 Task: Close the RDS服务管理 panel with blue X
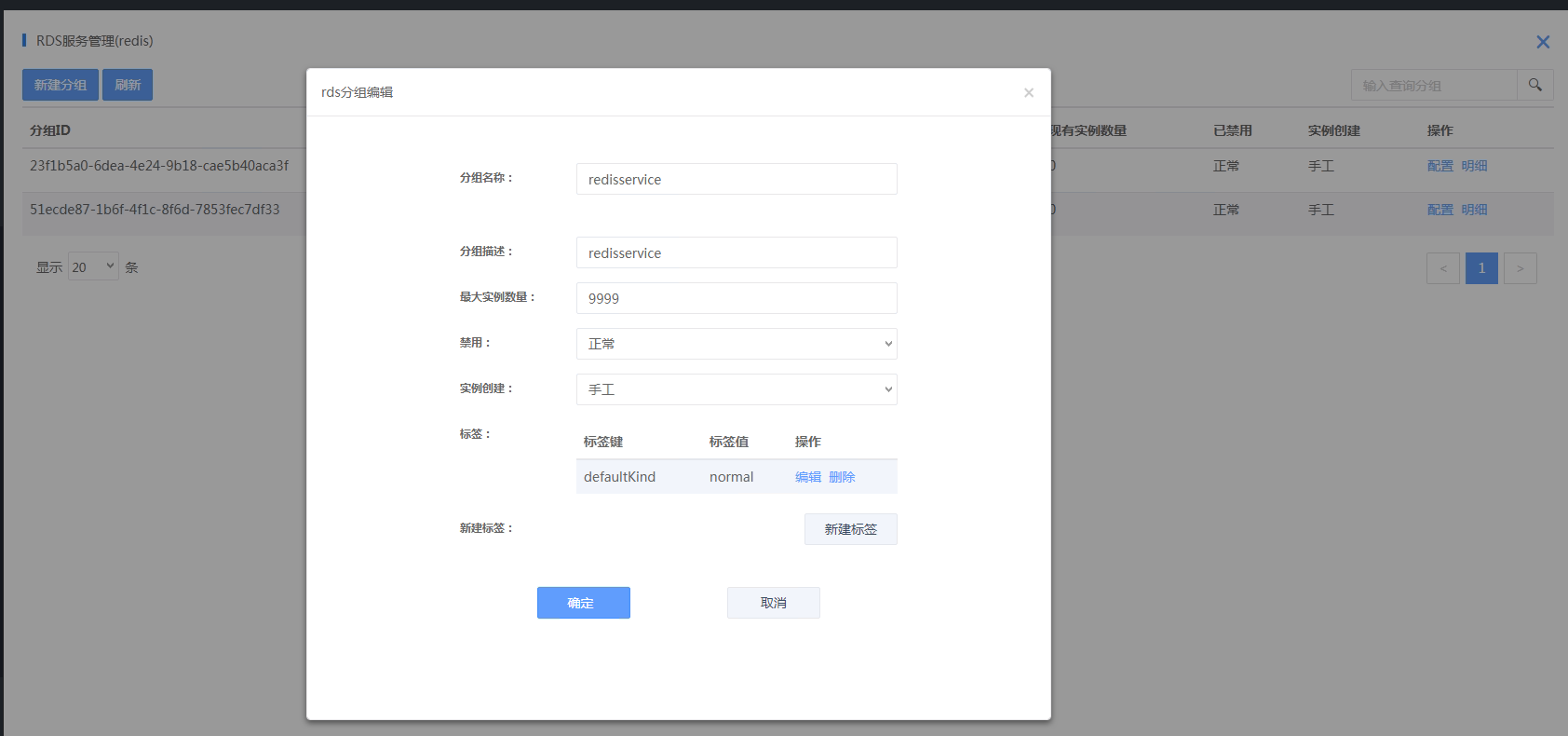pos(1543,42)
